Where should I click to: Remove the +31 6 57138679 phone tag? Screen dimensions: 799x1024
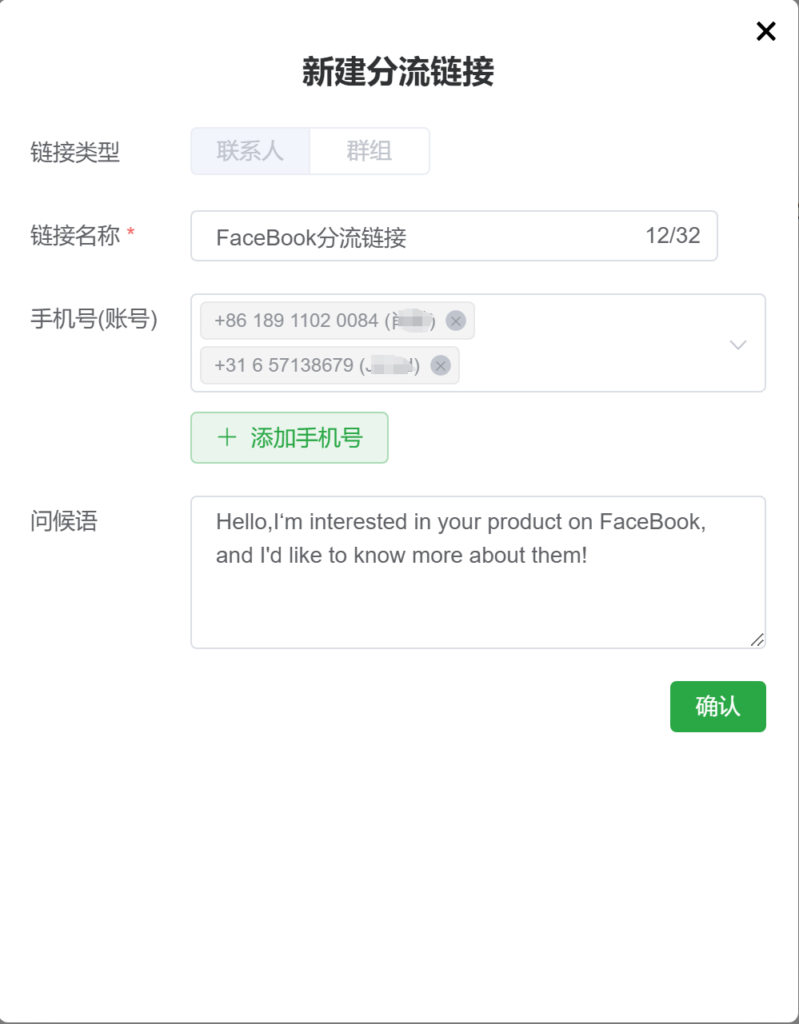(440, 366)
